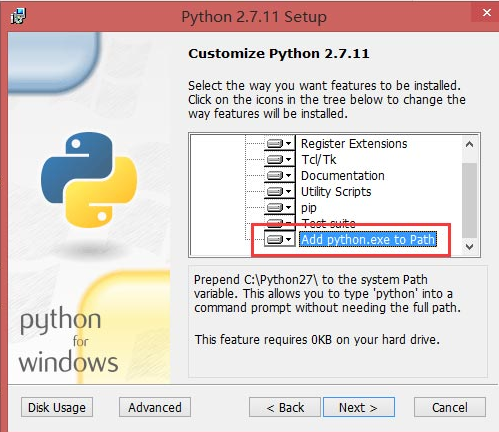Viewport: 499px width, 432px height.
Task: Open the Test suite feature drive icon dropdown
Action: point(279,222)
